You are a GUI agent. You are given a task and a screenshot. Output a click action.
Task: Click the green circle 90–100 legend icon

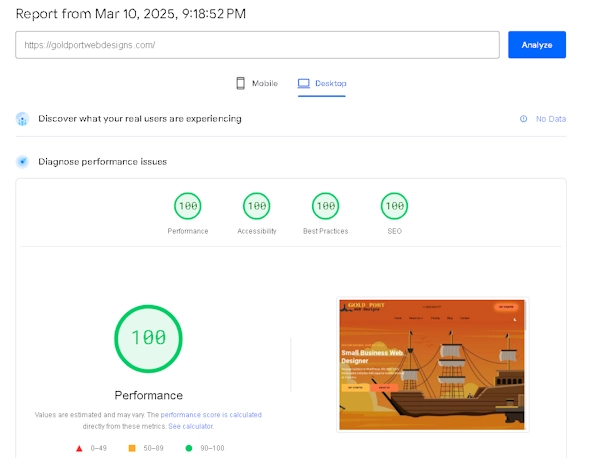click(x=189, y=448)
